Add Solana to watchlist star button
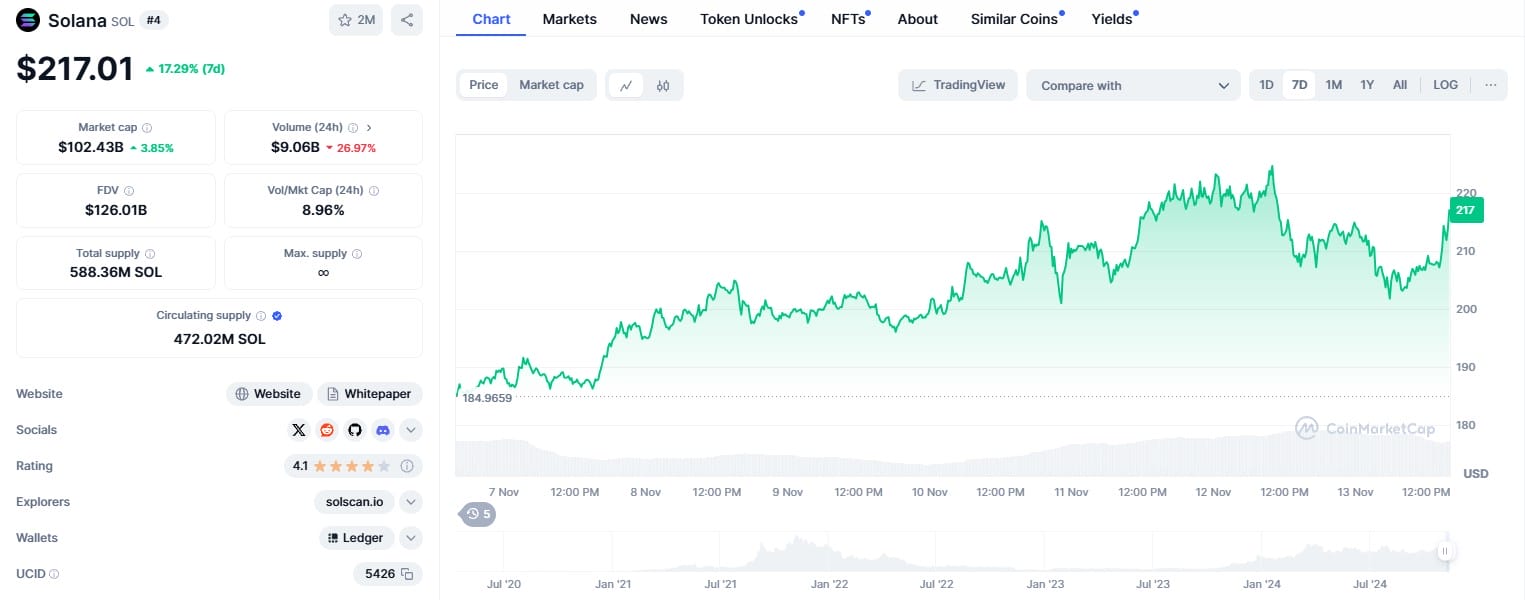Viewport: 1525px width, 600px height. [356, 20]
